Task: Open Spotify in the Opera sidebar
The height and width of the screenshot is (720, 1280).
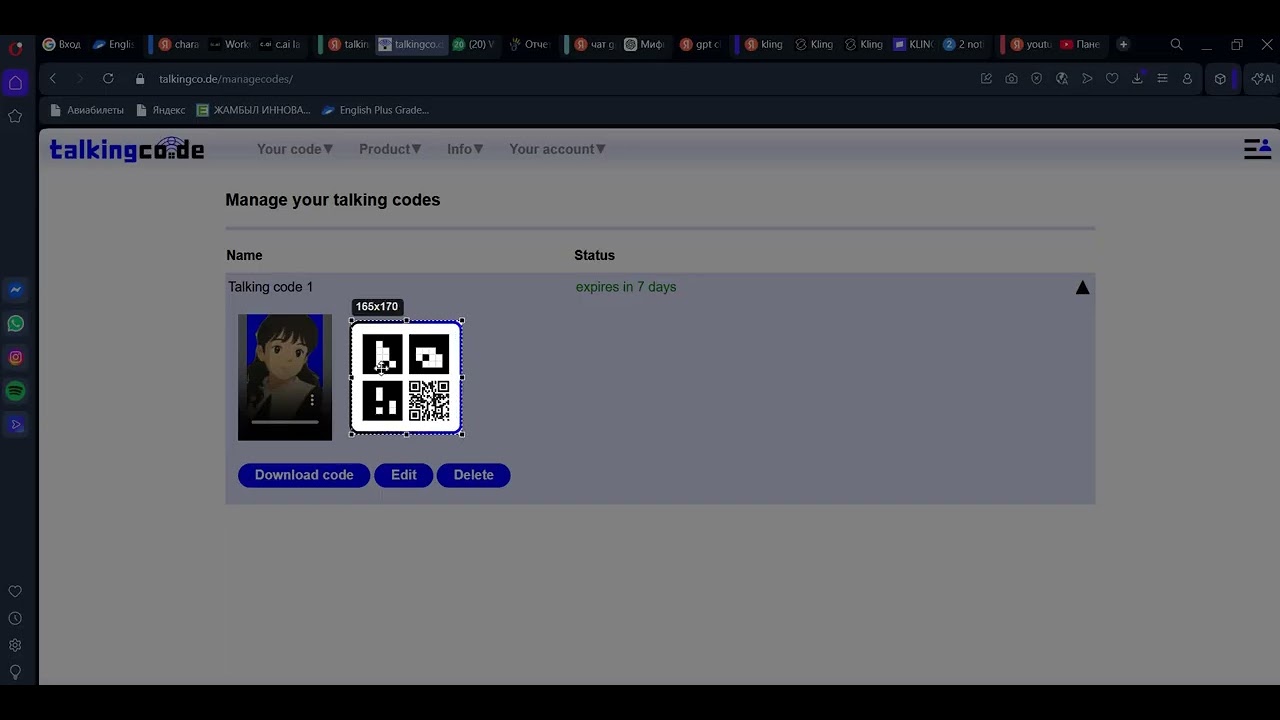Action: tap(15, 391)
